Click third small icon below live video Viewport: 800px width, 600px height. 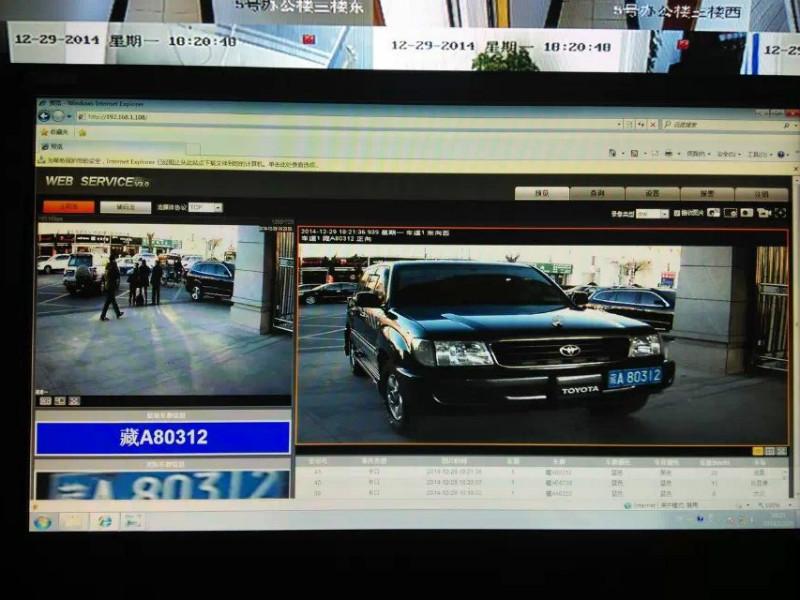point(74,401)
